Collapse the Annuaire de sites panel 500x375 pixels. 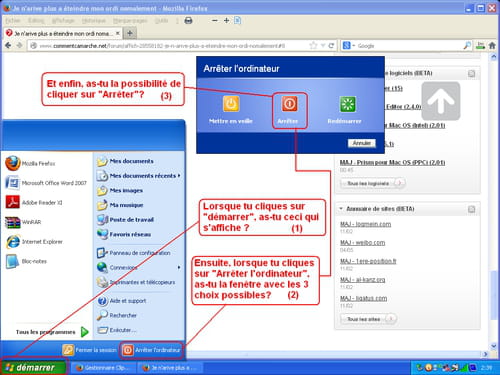341,209
